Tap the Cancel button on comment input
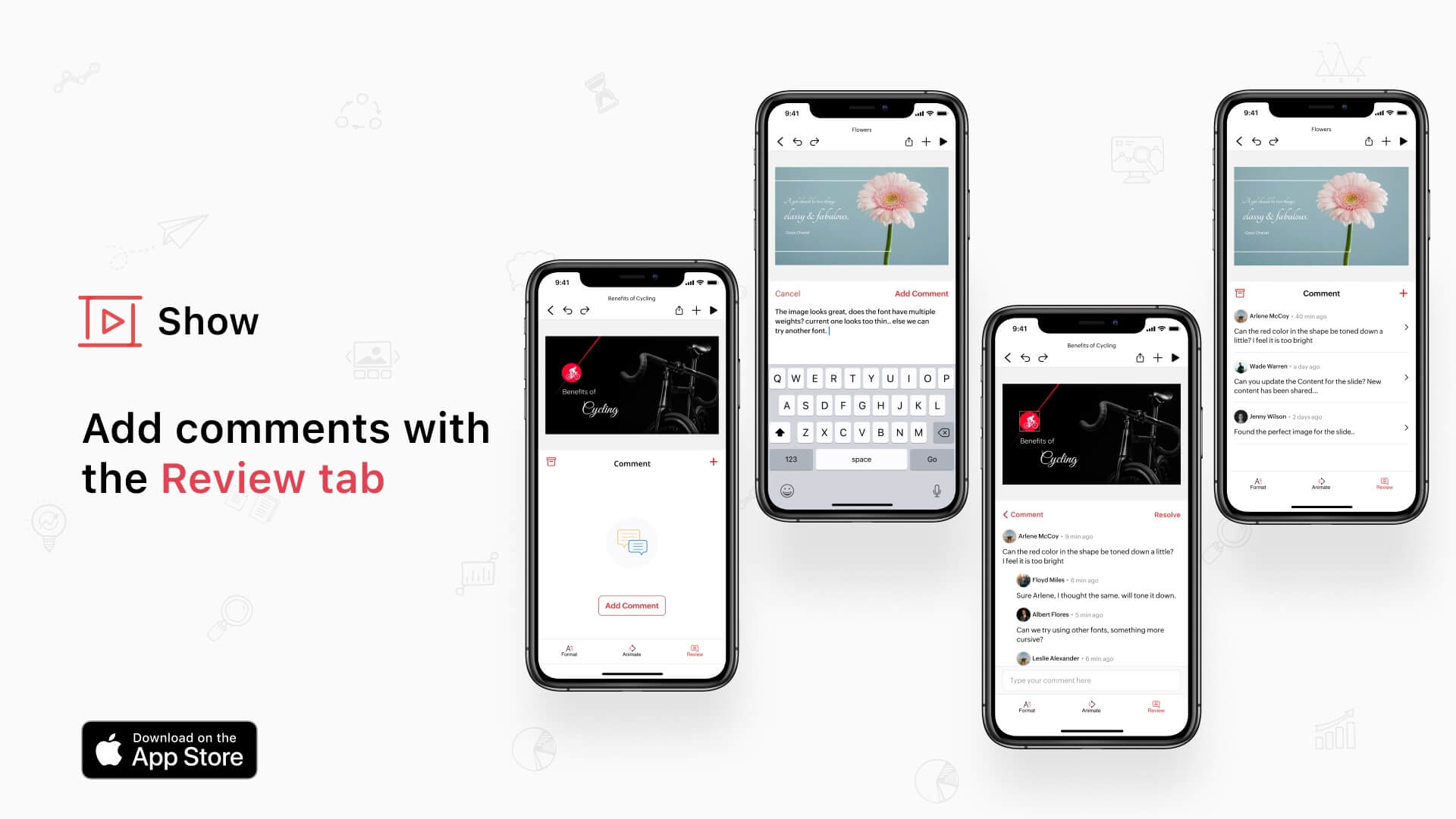 point(788,293)
